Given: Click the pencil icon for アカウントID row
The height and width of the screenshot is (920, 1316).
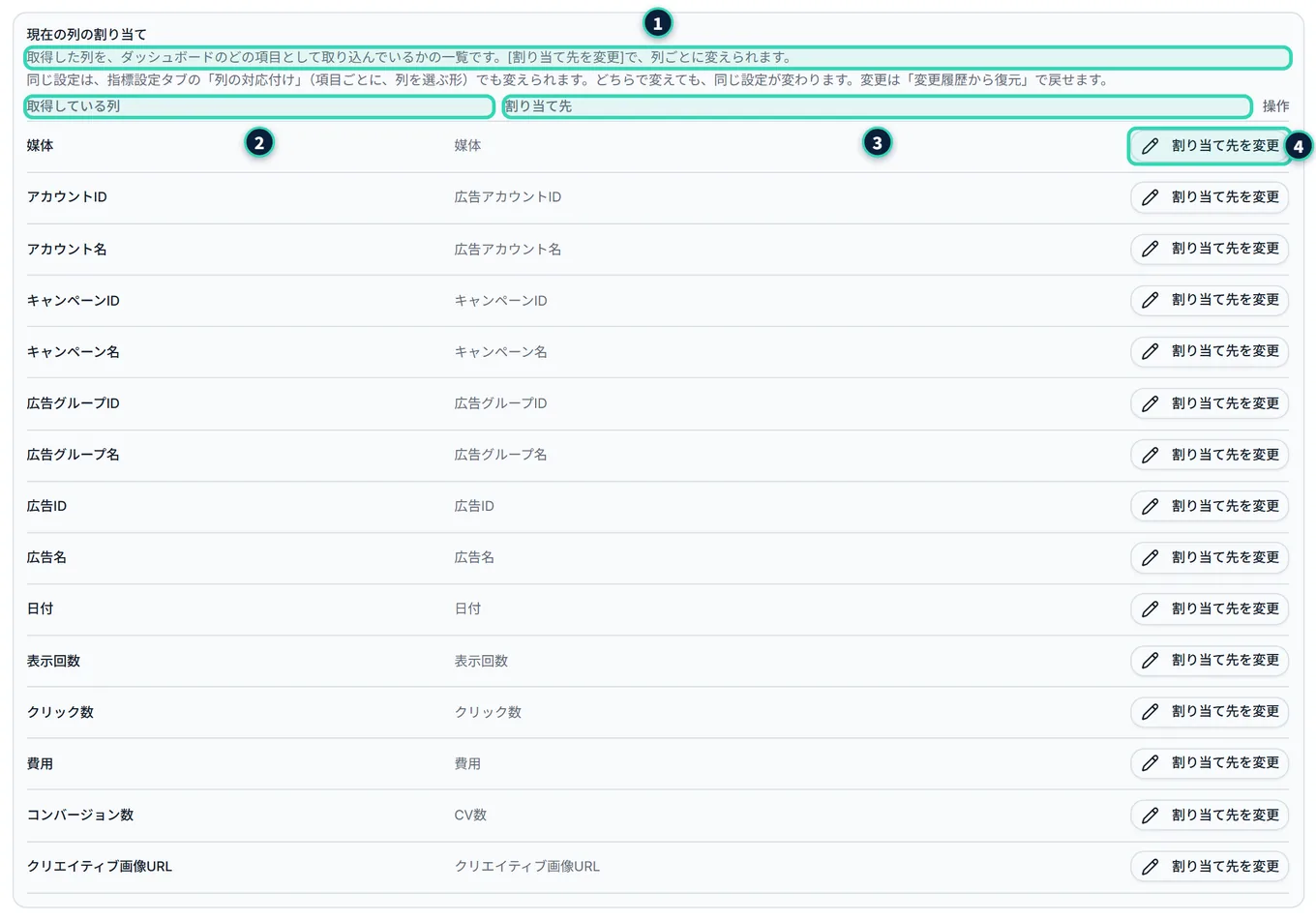Looking at the screenshot, I should click(x=1150, y=197).
